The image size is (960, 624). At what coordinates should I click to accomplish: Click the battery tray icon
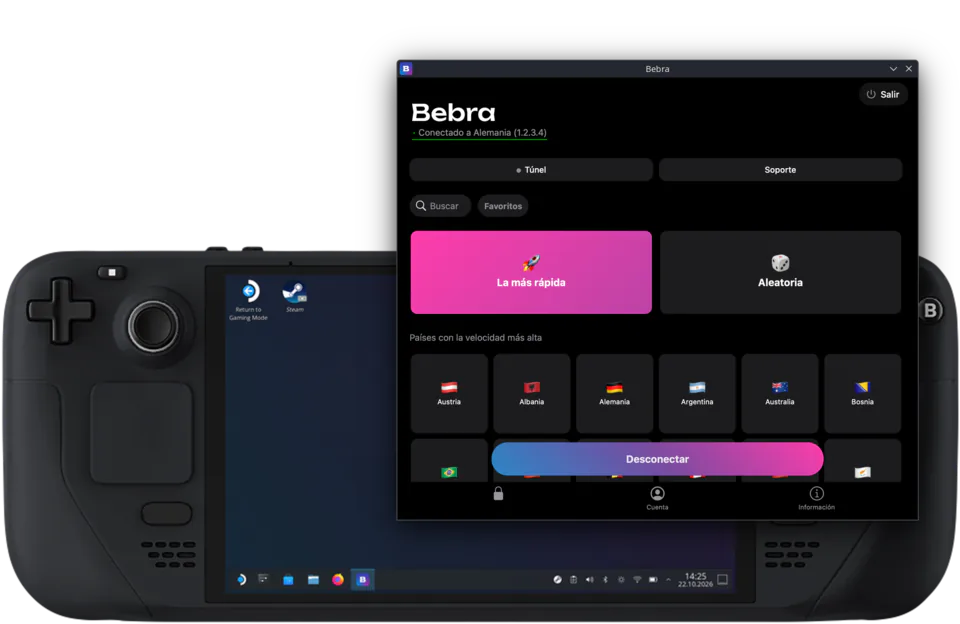tap(653, 579)
